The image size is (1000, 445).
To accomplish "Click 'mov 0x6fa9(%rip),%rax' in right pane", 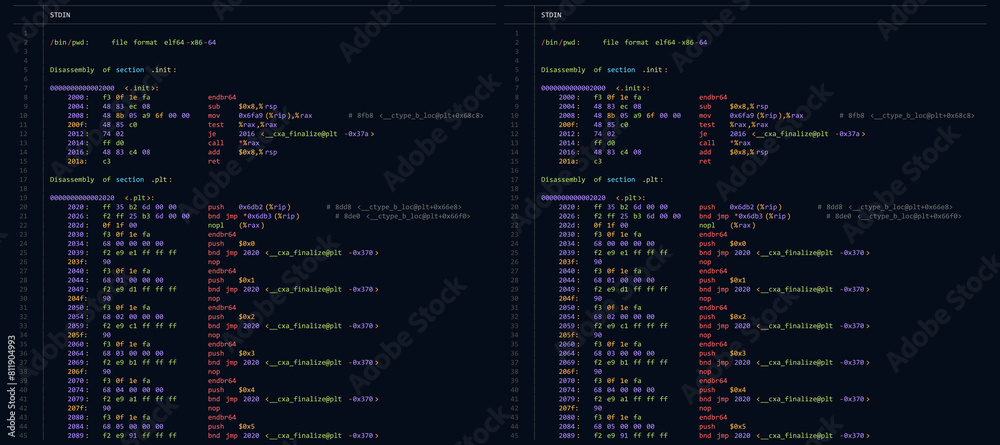I will point(751,115).
